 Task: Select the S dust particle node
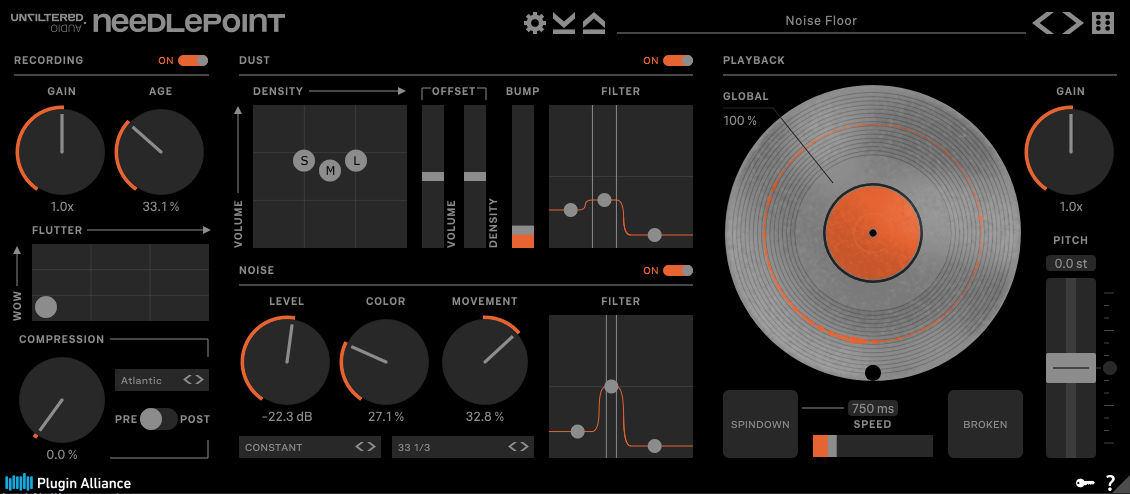[304, 162]
